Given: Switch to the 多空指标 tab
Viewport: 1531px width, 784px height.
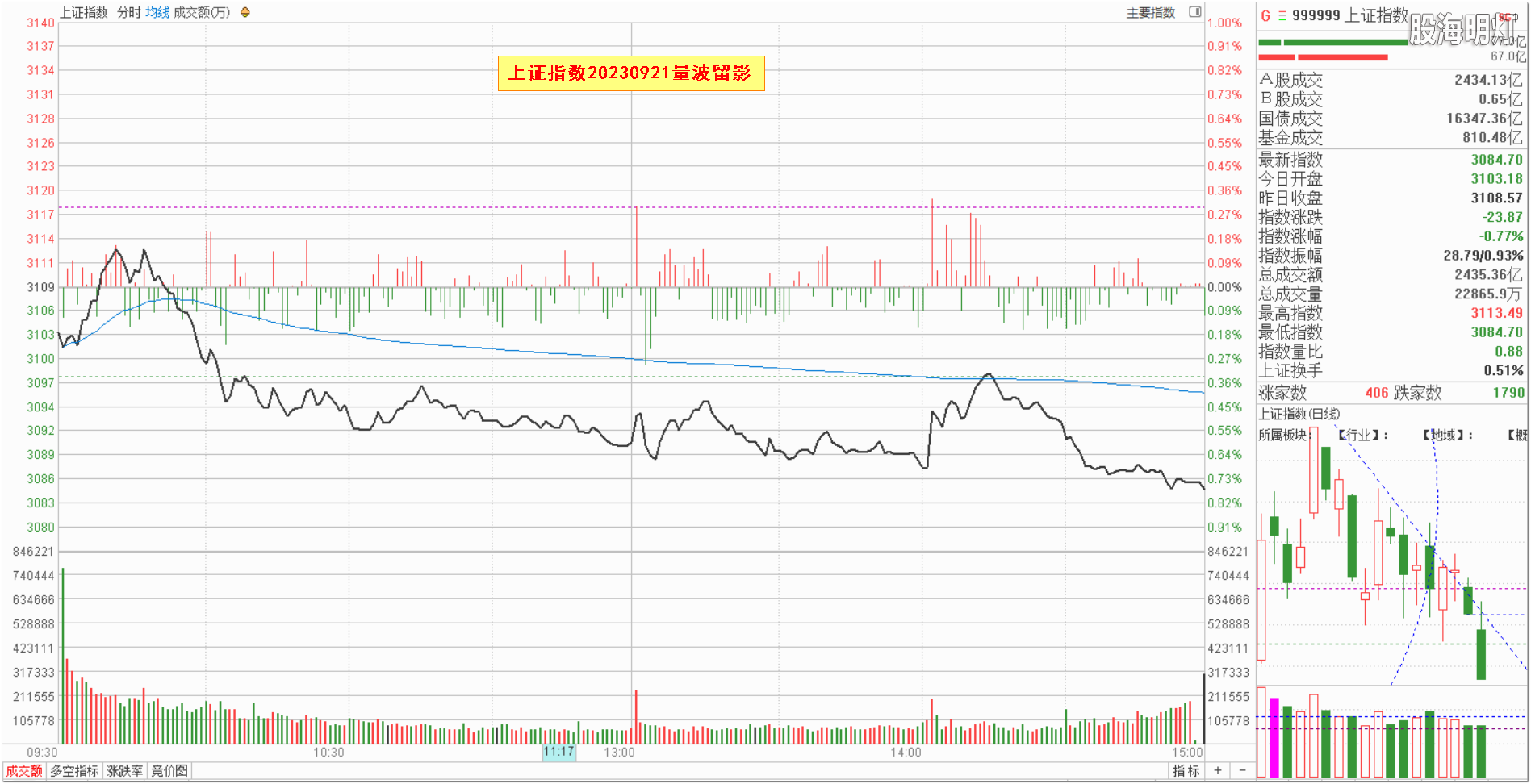Looking at the screenshot, I should (74, 771).
